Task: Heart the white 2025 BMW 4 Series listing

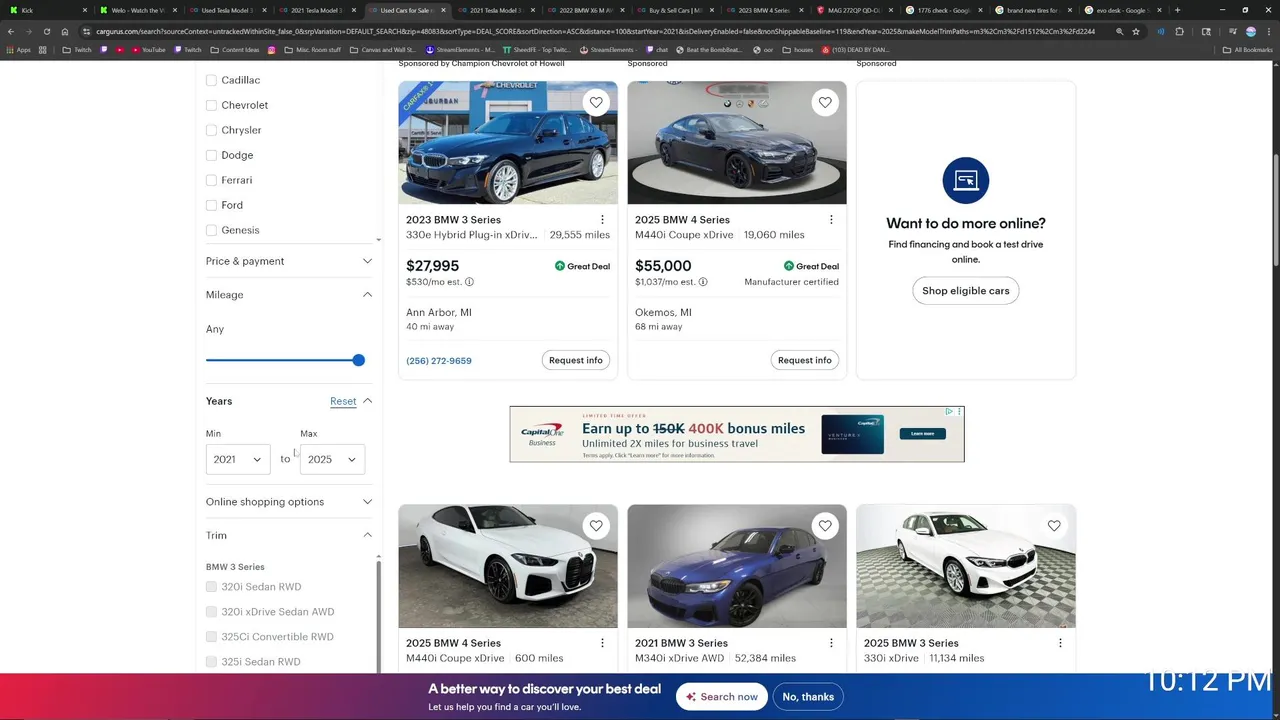Action: coord(596,525)
